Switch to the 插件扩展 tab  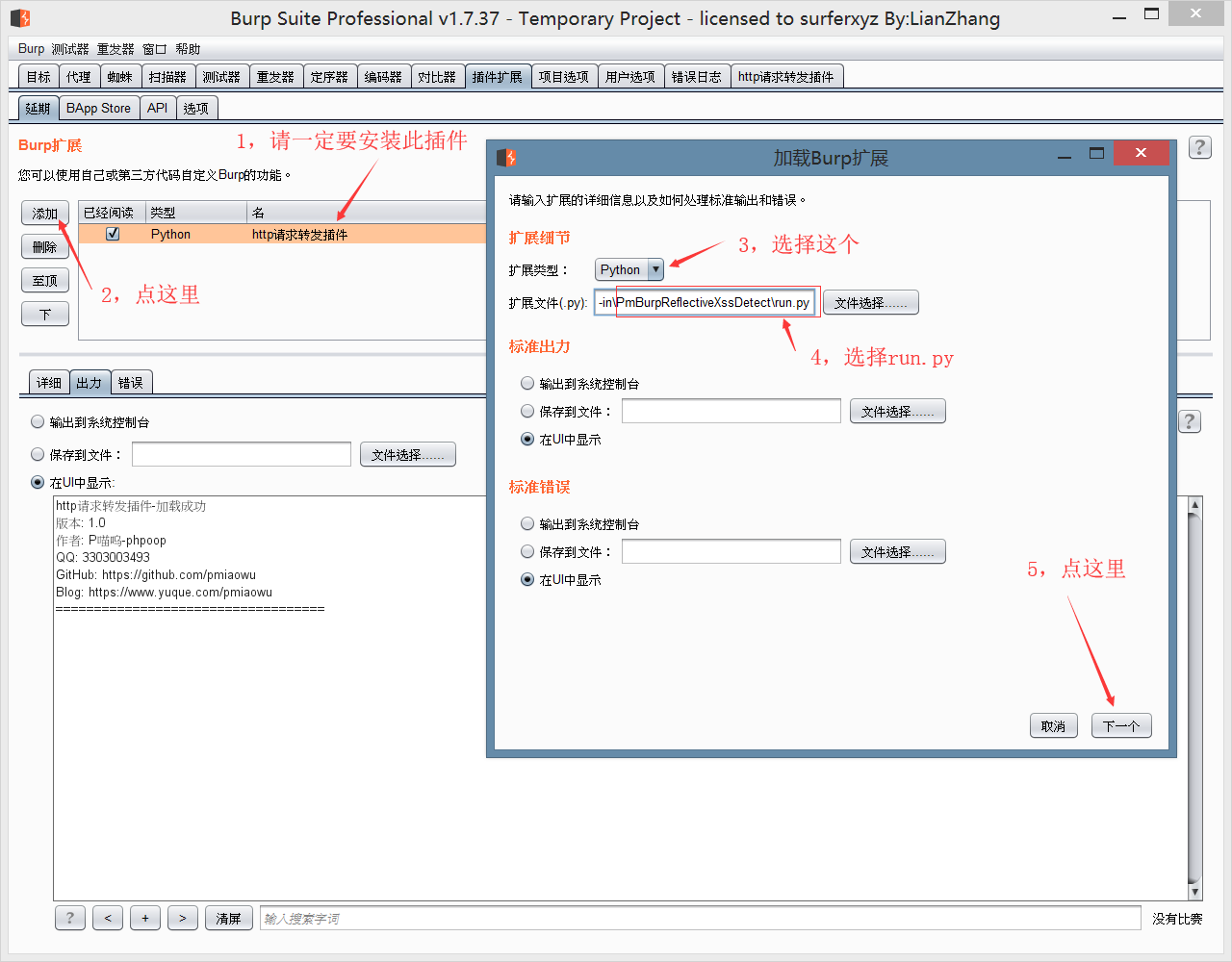point(498,77)
